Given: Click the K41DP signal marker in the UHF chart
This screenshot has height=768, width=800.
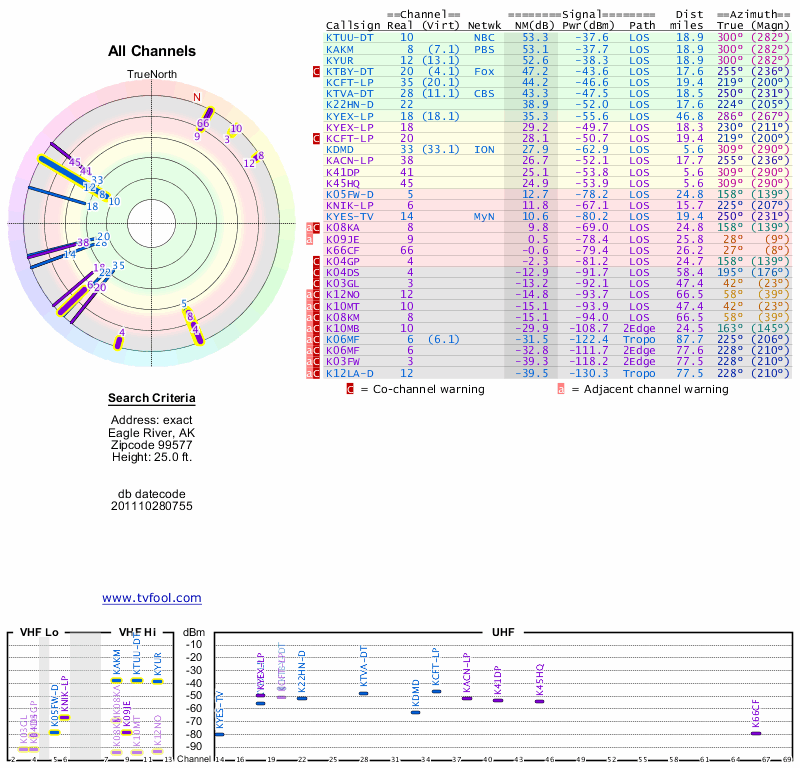Looking at the screenshot, I should click(498, 700).
